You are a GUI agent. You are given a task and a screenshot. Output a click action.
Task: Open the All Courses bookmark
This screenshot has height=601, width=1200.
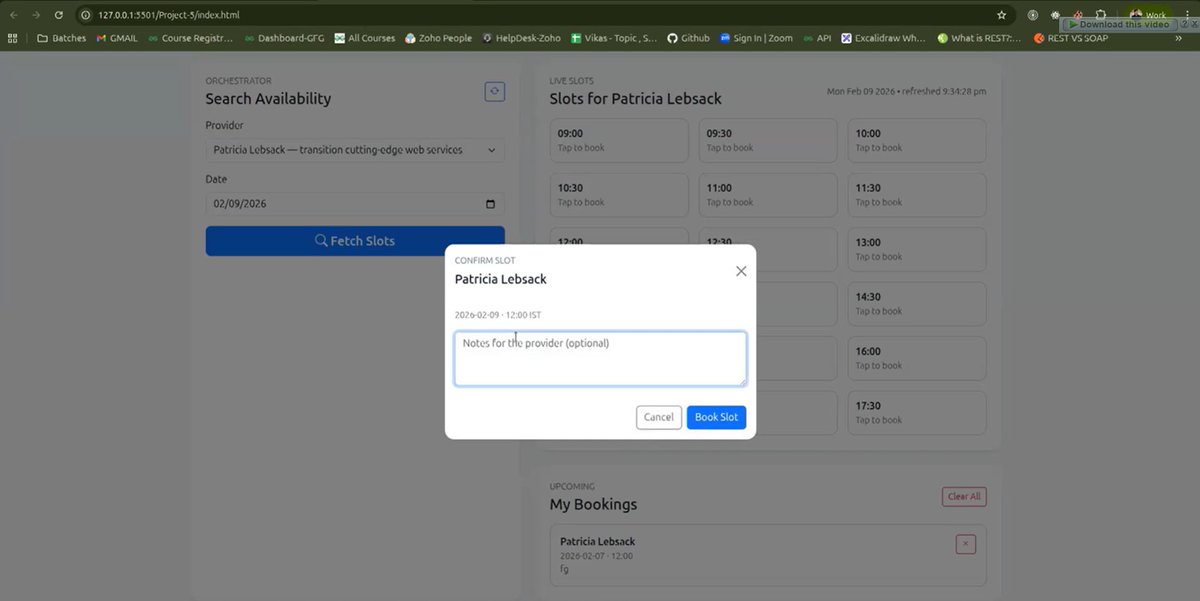pos(365,38)
